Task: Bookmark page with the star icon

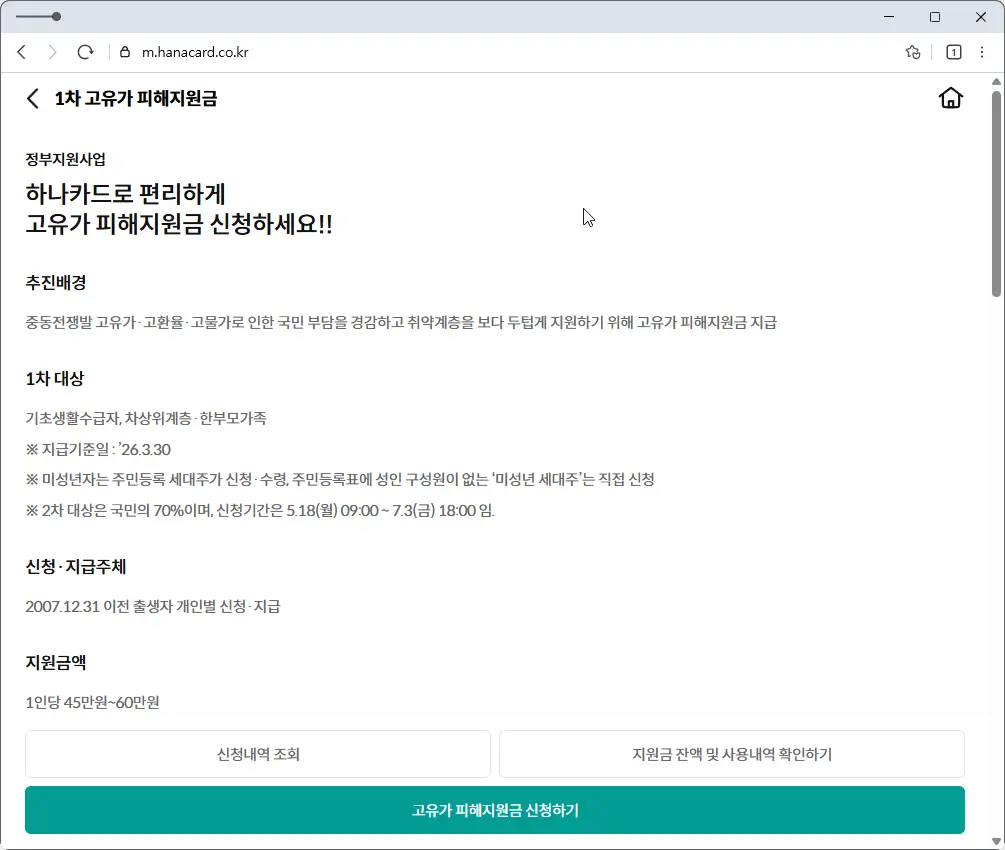Action: click(x=913, y=52)
